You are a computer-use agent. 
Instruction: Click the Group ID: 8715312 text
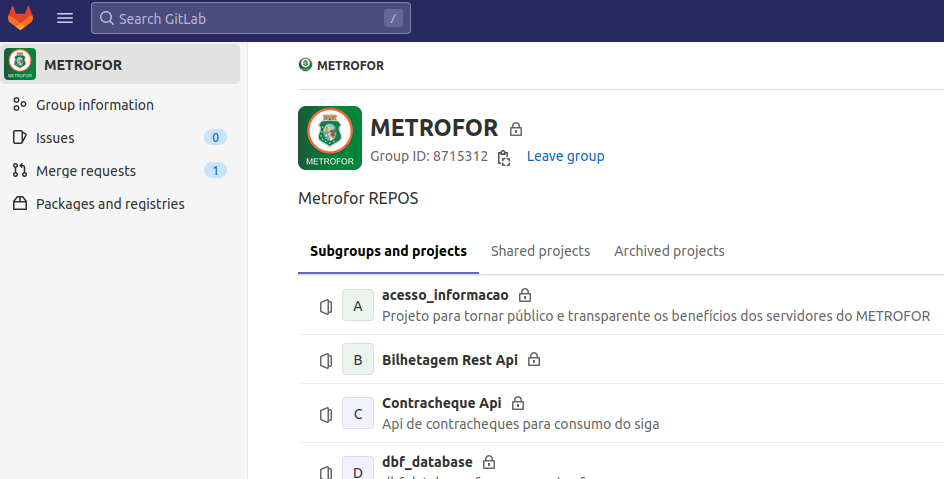point(429,156)
